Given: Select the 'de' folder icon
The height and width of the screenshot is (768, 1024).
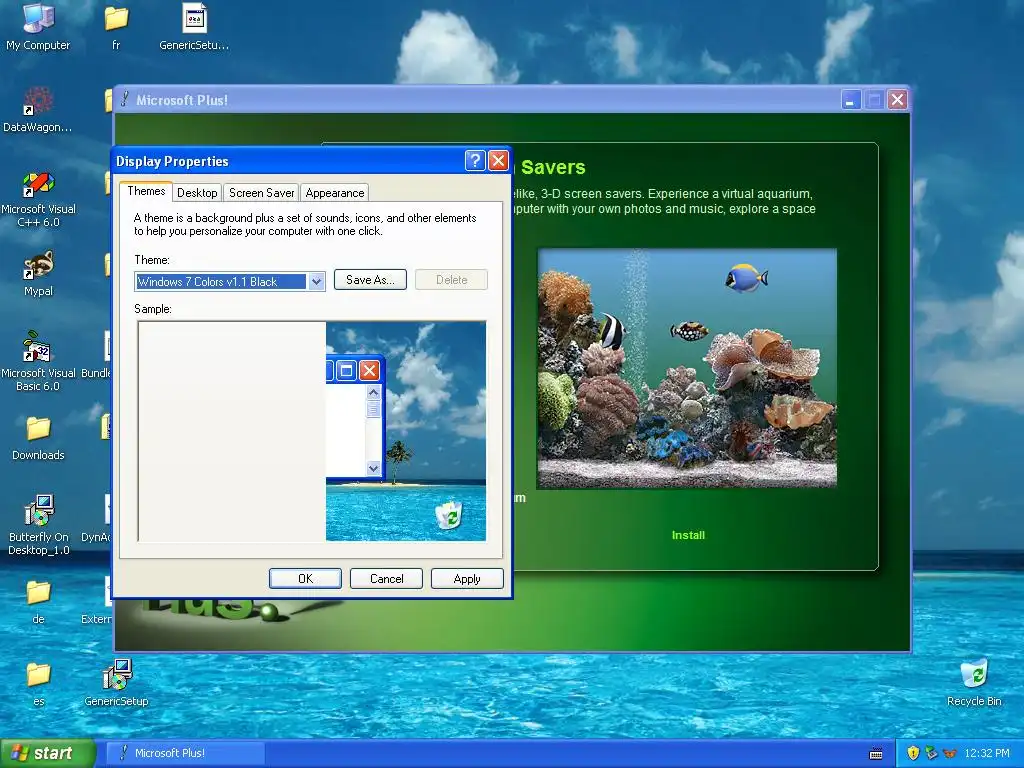Looking at the screenshot, I should point(38,601).
